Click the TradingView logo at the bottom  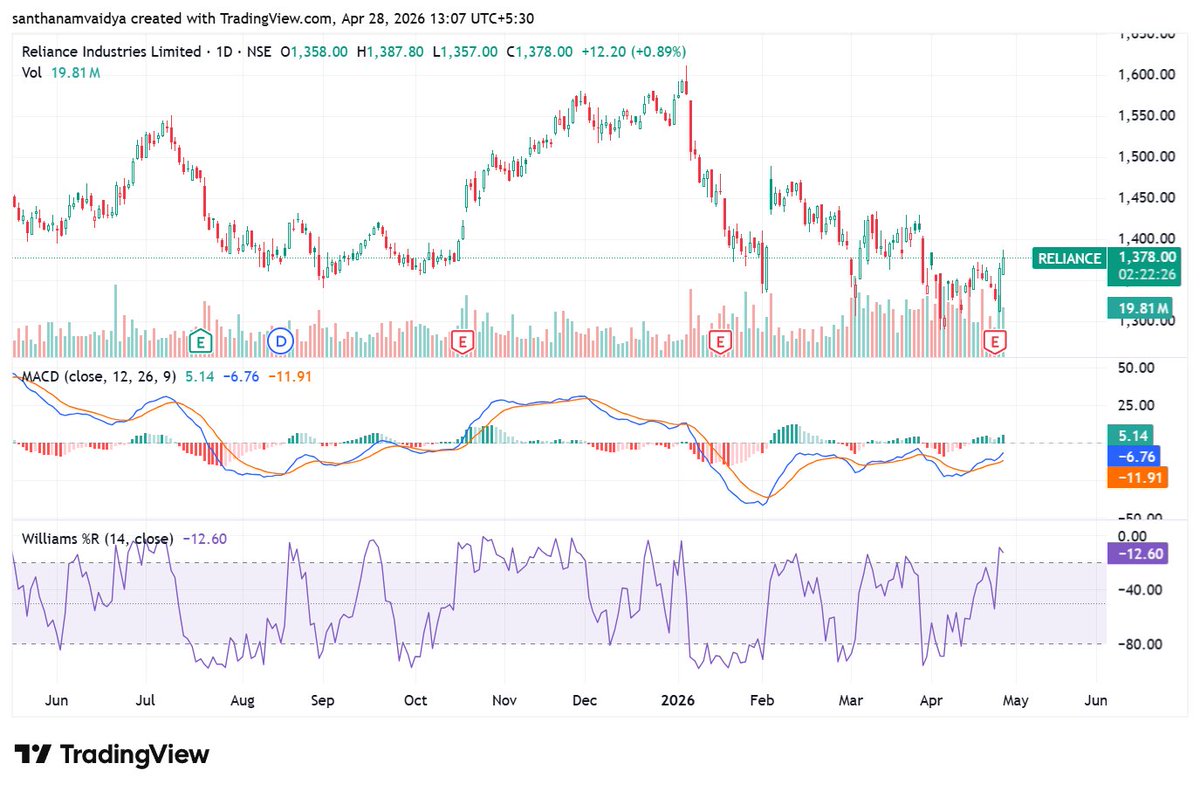tap(112, 755)
